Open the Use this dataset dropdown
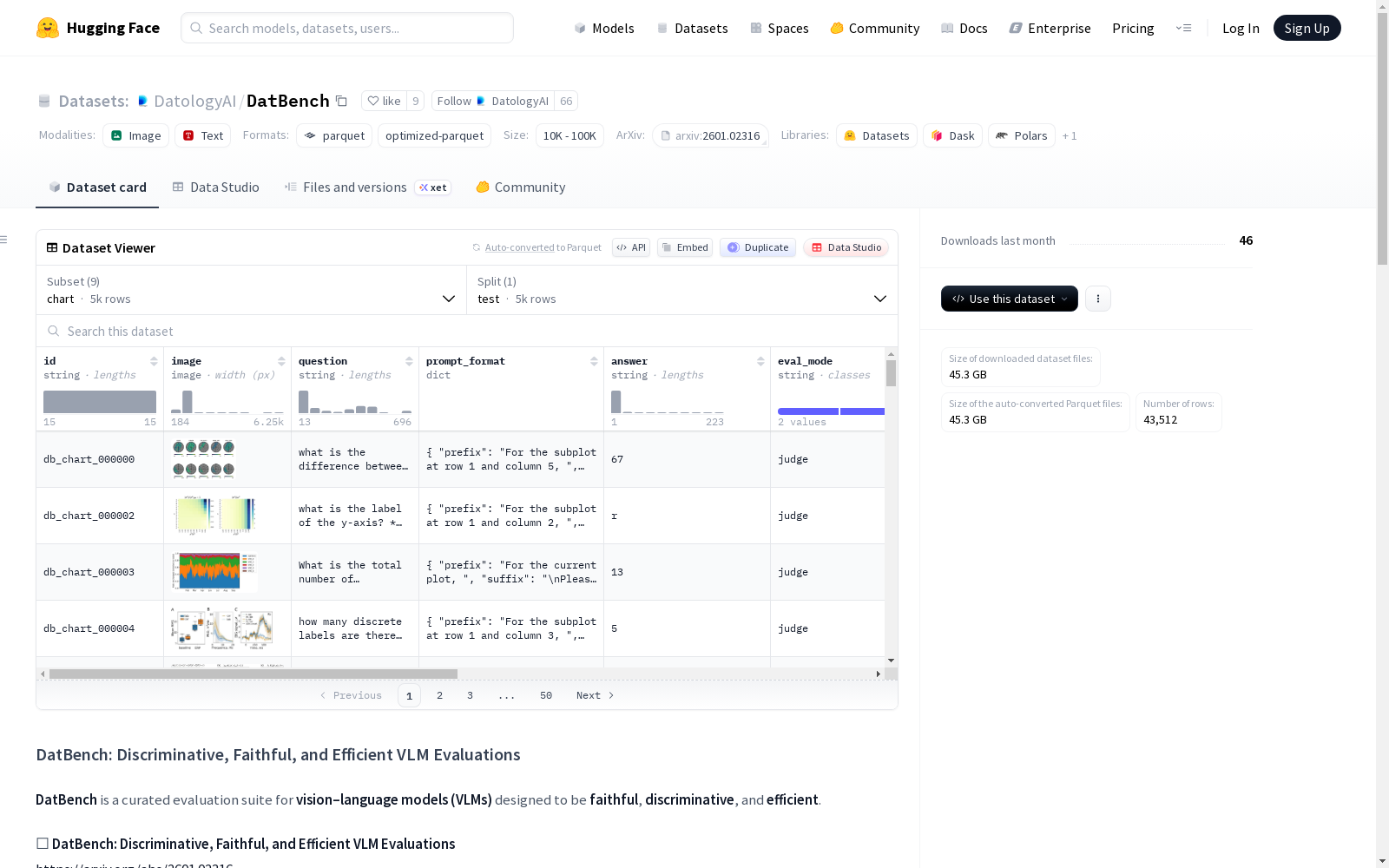 (1010, 299)
